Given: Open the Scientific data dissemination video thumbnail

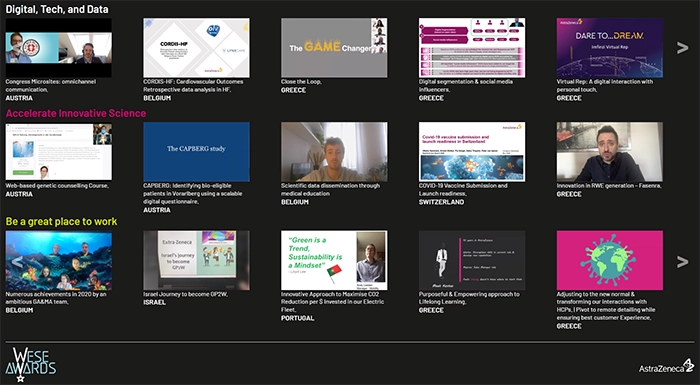Looking at the screenshot, I should (x=334, y=151).
